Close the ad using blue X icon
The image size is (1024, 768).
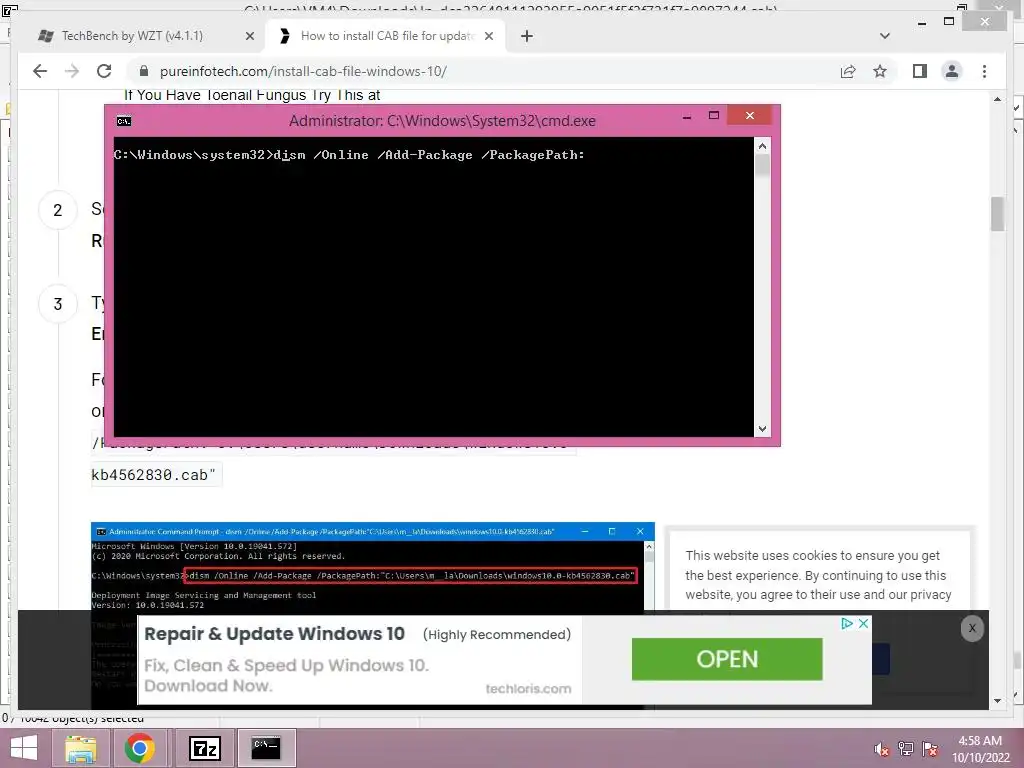coord(863,623)
